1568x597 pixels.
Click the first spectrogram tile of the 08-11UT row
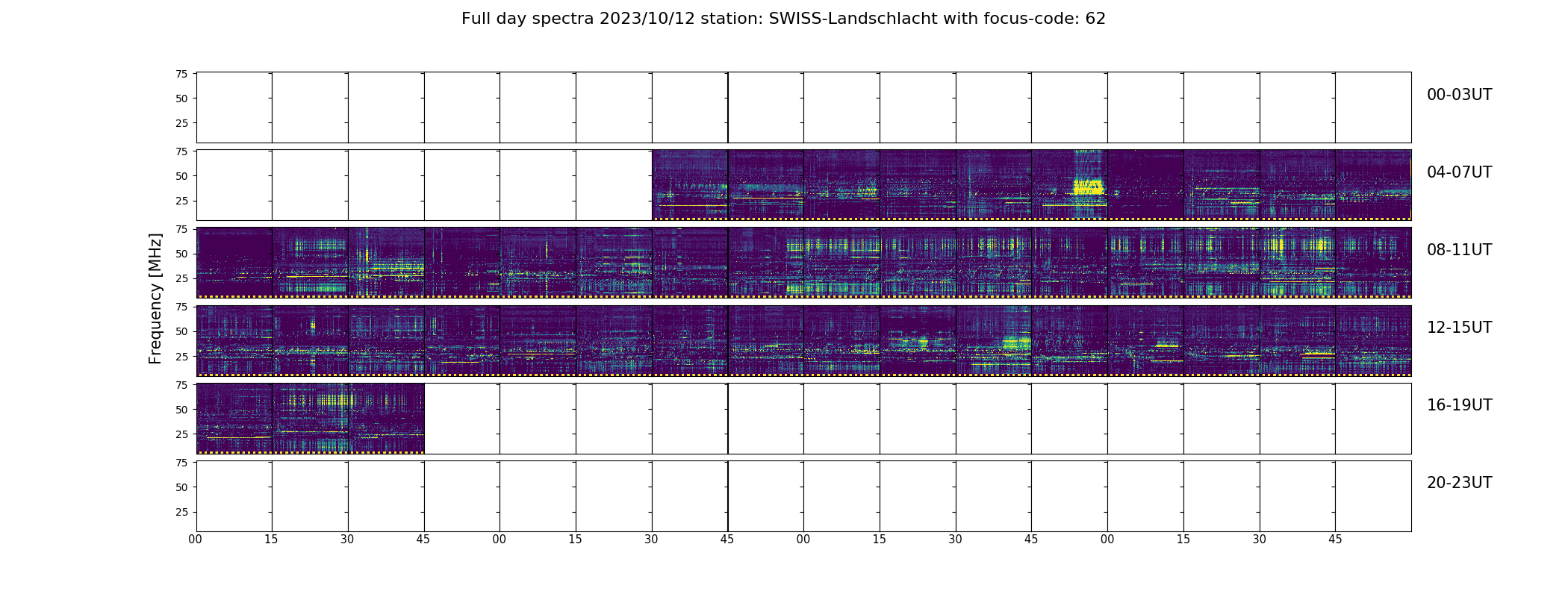pos(234,263)
